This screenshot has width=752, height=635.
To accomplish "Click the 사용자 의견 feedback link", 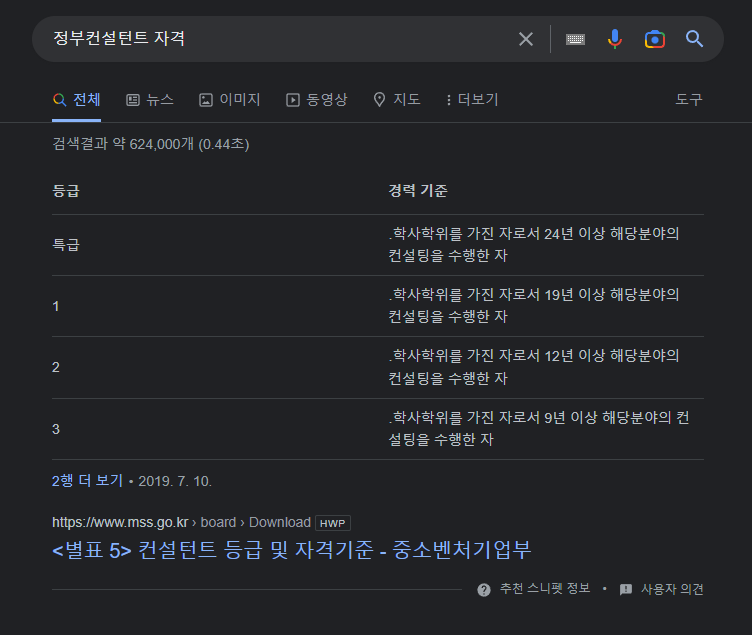I will coord(672,589).
